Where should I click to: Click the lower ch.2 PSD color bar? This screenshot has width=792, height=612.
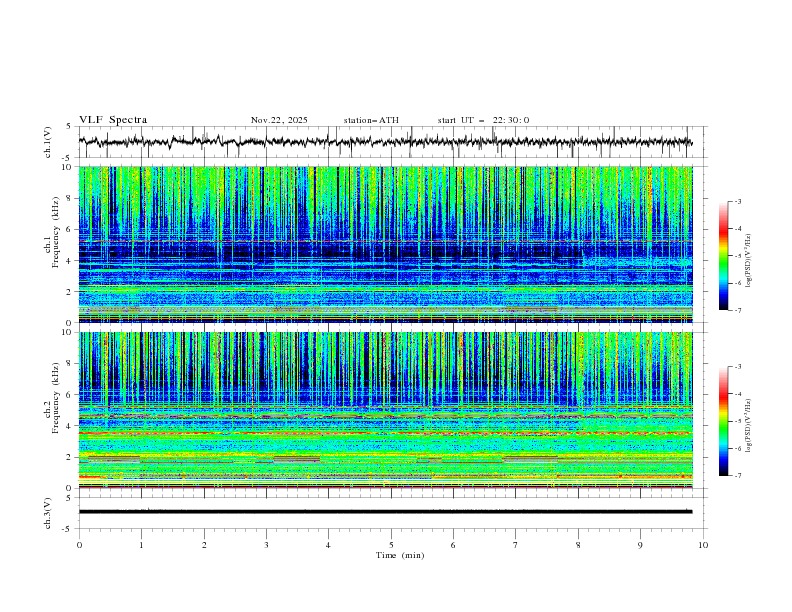(723, 422)
